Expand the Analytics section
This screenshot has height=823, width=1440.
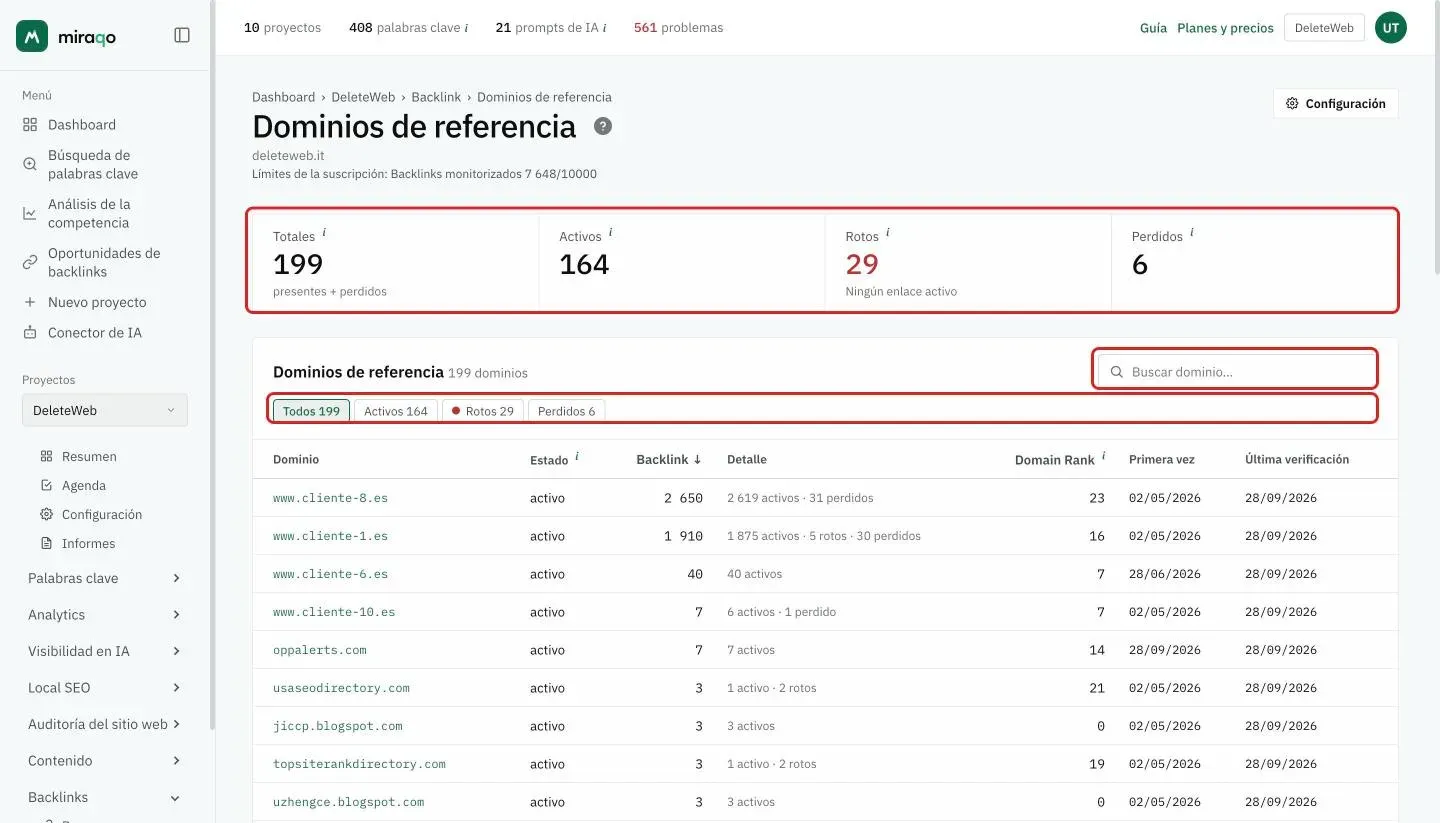pyautogui.click(x=105, y=615)
